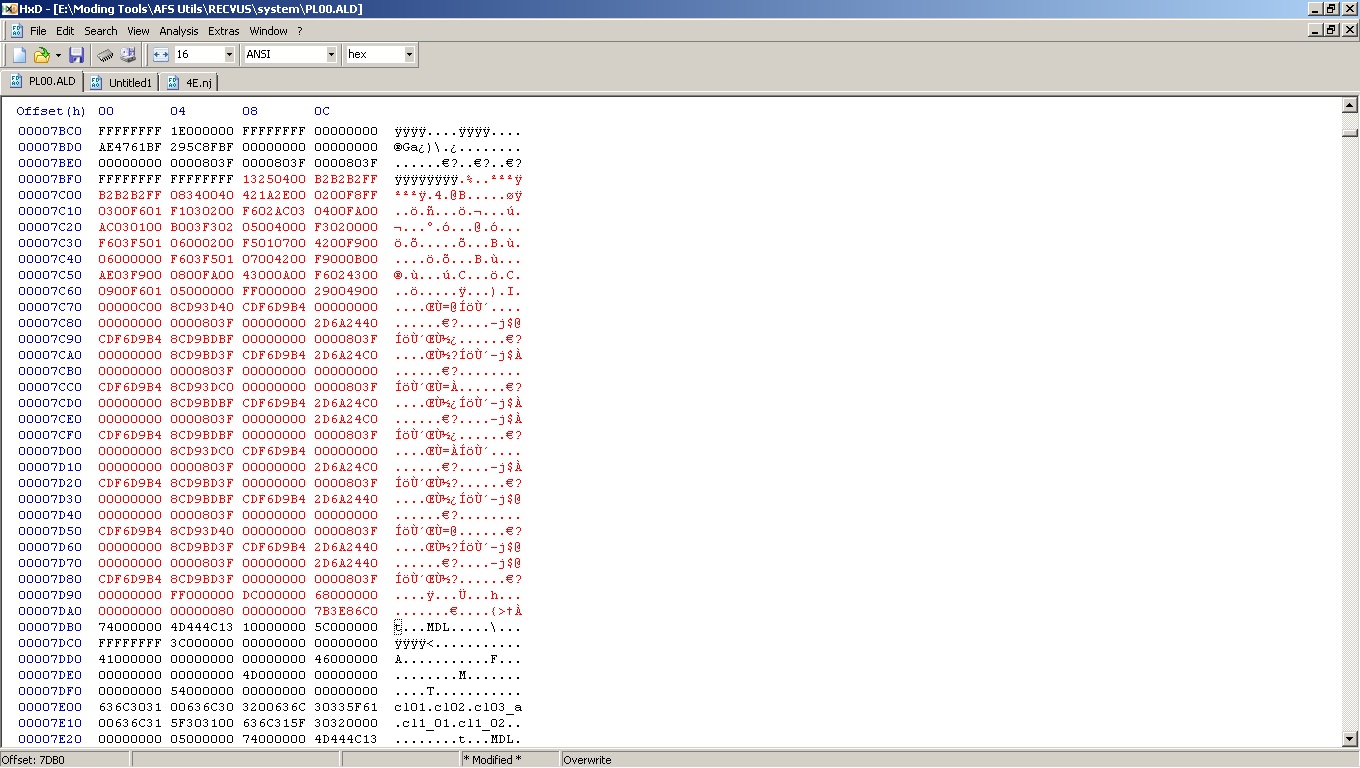This screenshot has width=1360, height=768.
Task: Click hex bytes 13250400 in row 00007BF0
Action: [x=274, y=179]
